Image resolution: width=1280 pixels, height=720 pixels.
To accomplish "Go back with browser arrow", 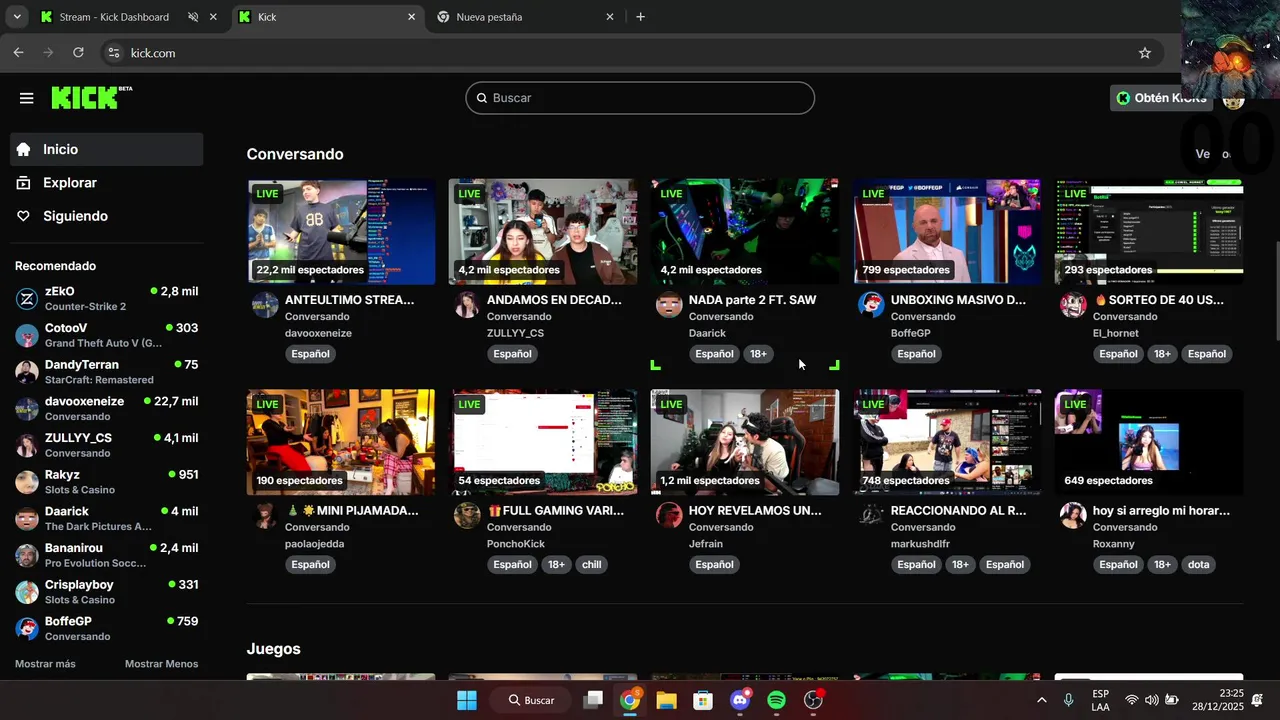I will click(18, 53).
